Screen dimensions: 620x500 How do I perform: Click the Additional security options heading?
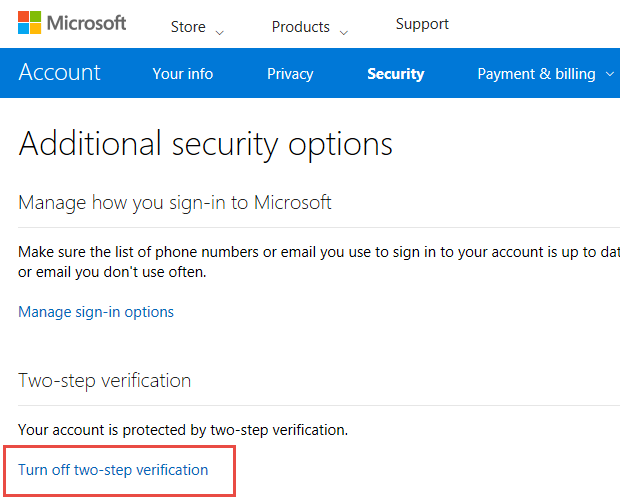tap(205, 145)
